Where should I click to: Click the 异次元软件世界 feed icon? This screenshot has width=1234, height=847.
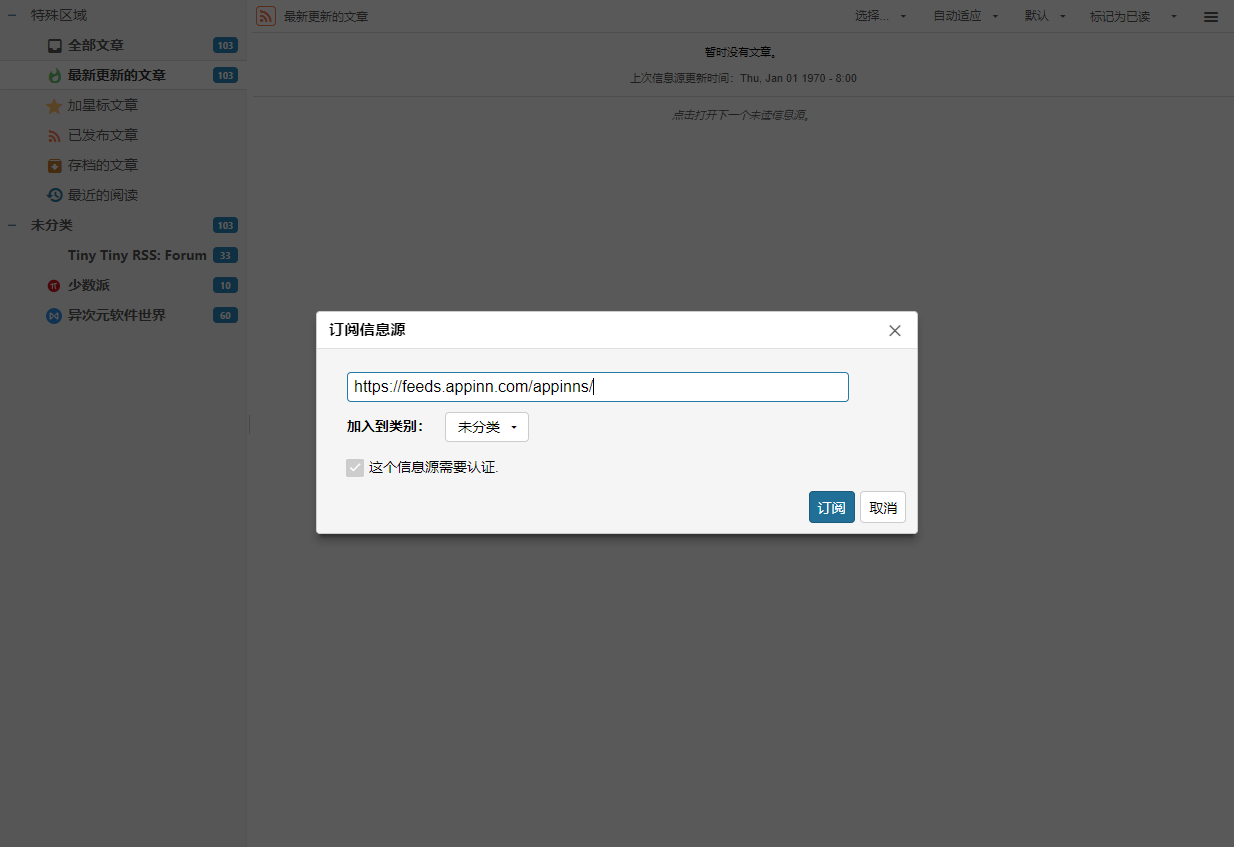pos(54,316)
